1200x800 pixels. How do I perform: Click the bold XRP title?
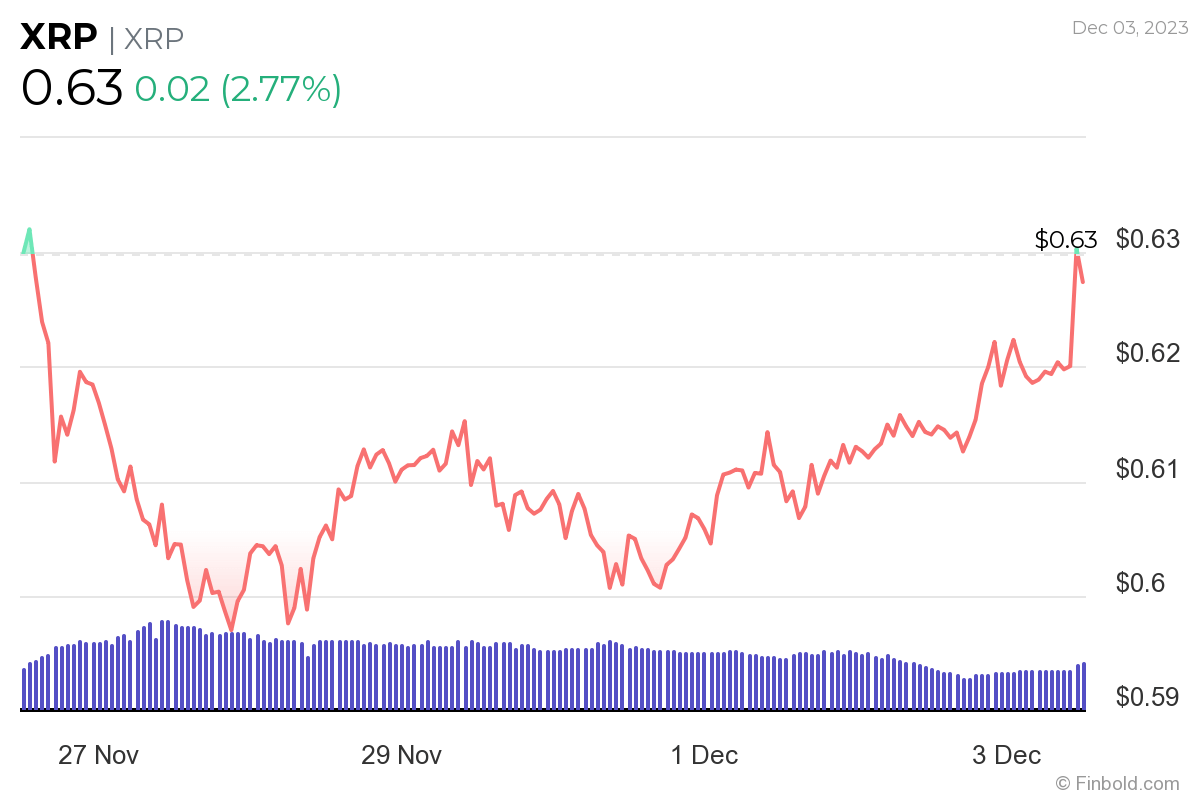[59, 38]
